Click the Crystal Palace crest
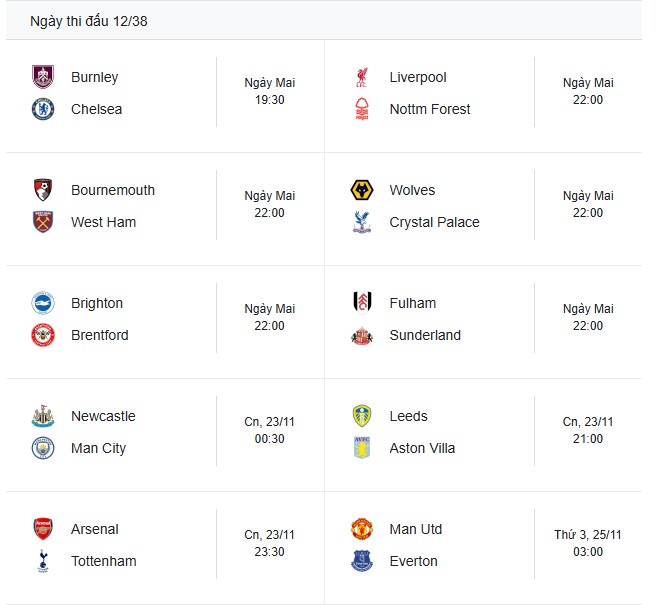Image resolution: width=670 pixels, height=605 pixels. pyautogui.click(x=361, y=222)
